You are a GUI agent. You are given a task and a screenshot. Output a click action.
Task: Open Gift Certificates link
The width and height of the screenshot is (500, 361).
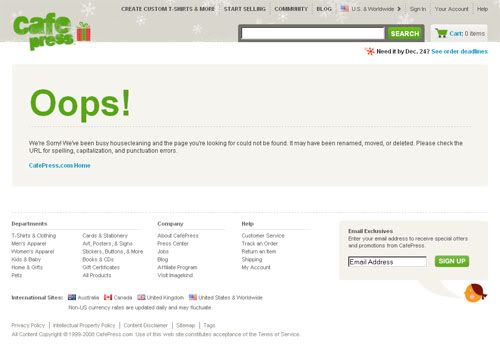101,267
